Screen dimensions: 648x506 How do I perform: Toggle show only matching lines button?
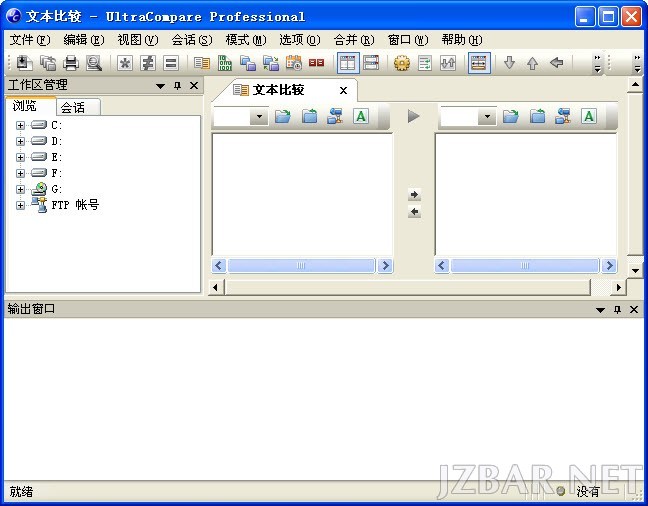[171, 63]
